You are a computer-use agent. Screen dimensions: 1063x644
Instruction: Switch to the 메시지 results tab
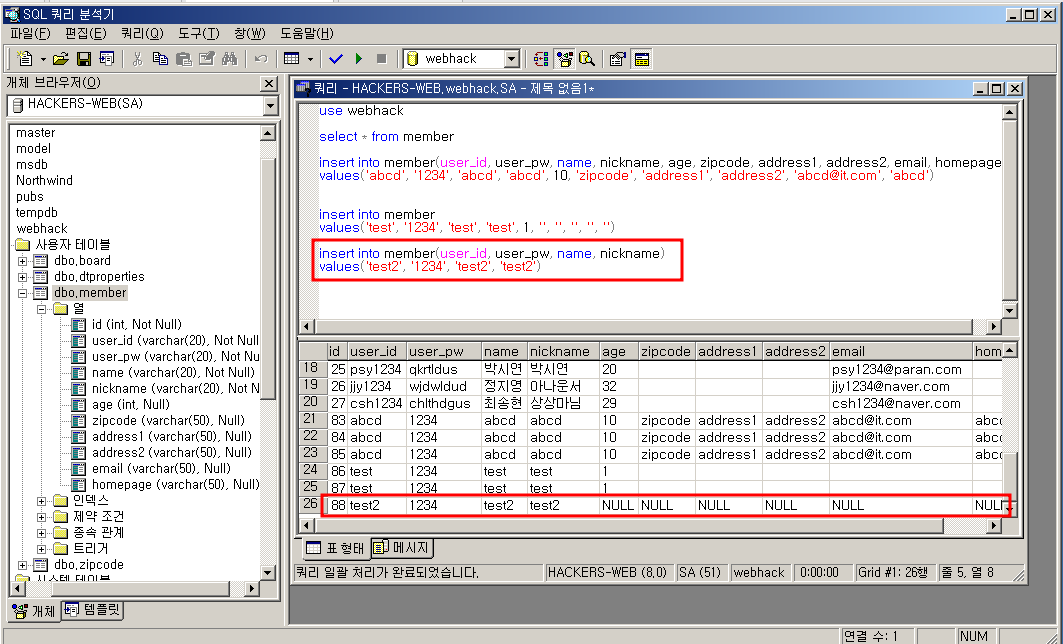401,548
